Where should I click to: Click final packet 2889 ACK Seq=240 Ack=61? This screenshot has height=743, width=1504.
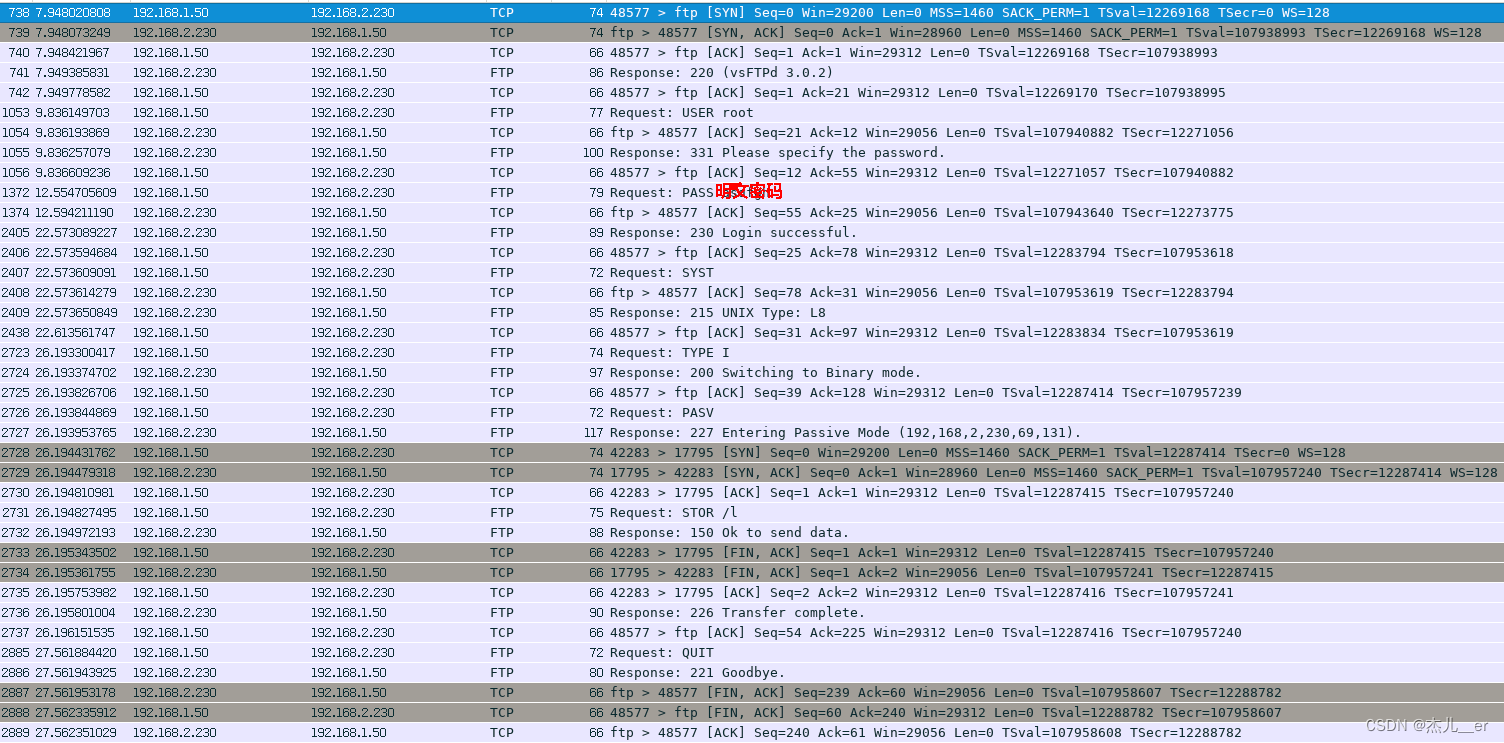(752, 733)
